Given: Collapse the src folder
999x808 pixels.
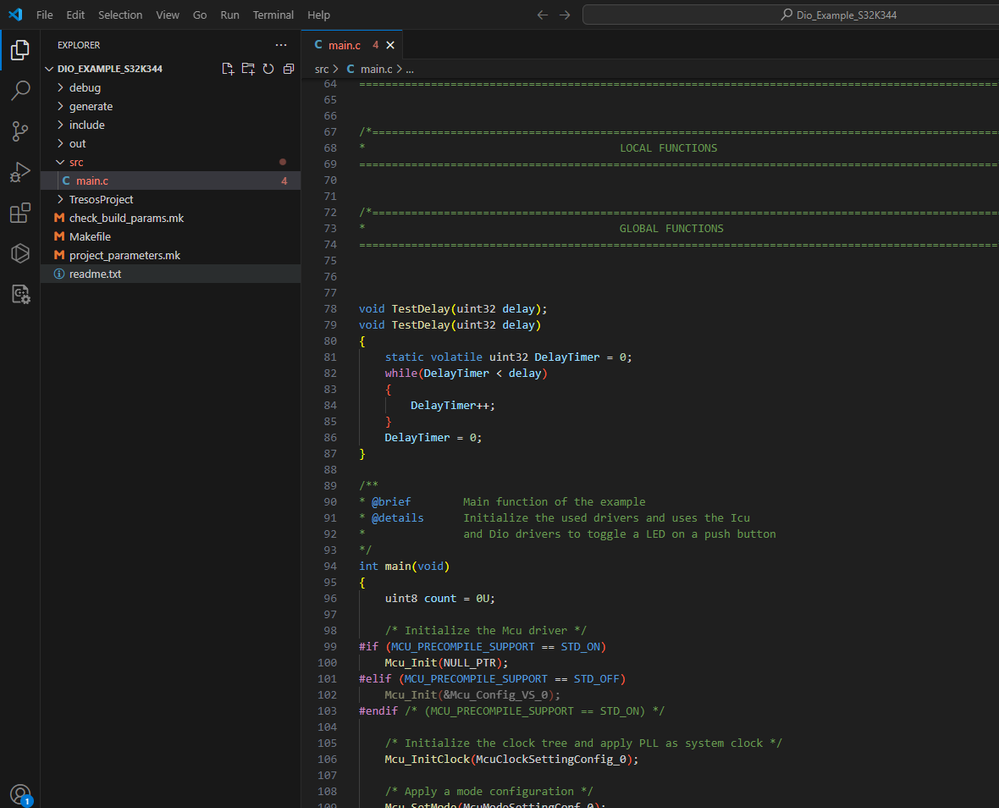Looking at the screenshot, I should point(76,162).
